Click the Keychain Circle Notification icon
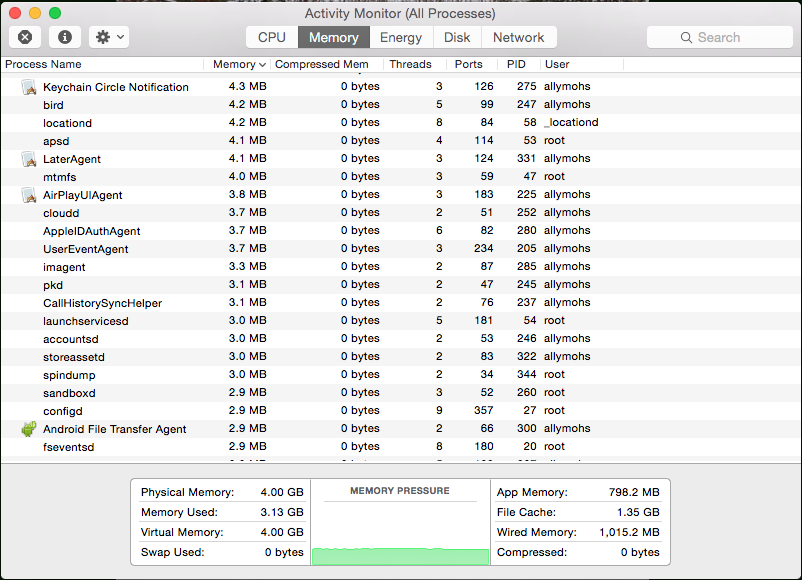The image size is (802, 580). [x=29, y=87]
